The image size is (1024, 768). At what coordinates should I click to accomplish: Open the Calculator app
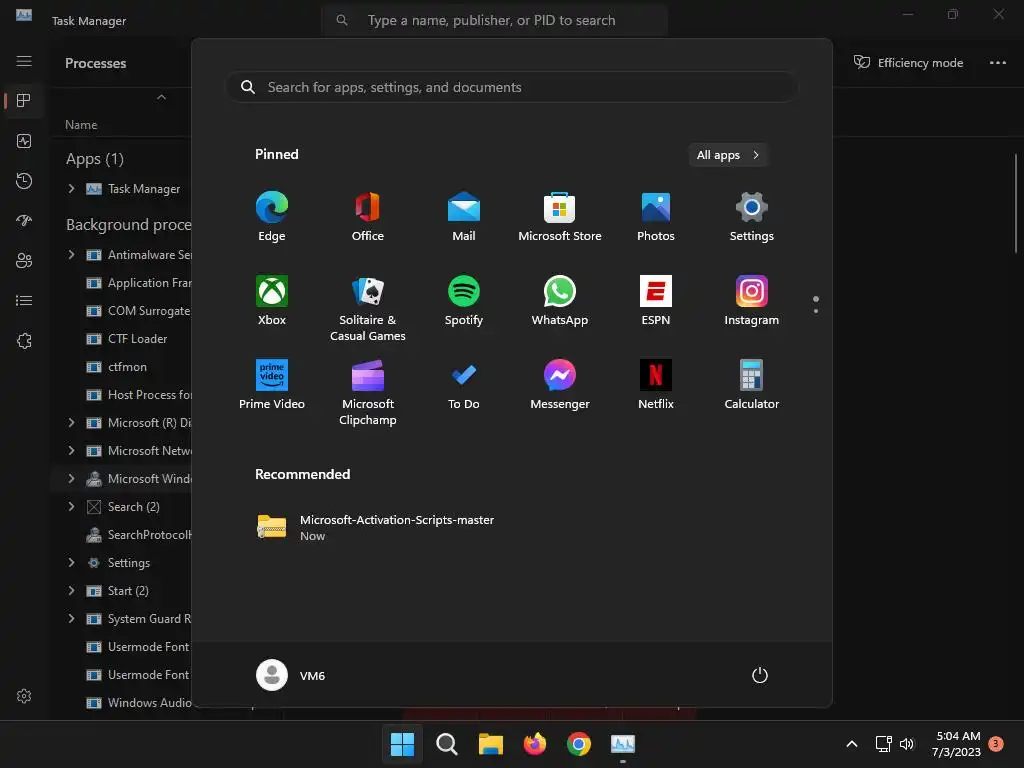(752, 385)
